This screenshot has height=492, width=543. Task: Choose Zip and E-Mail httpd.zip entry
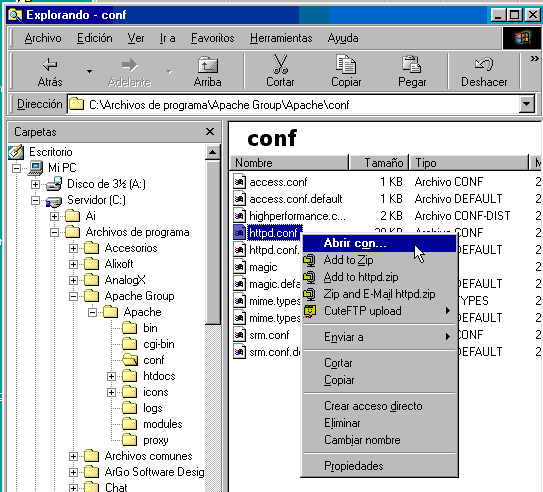point(380,294)
